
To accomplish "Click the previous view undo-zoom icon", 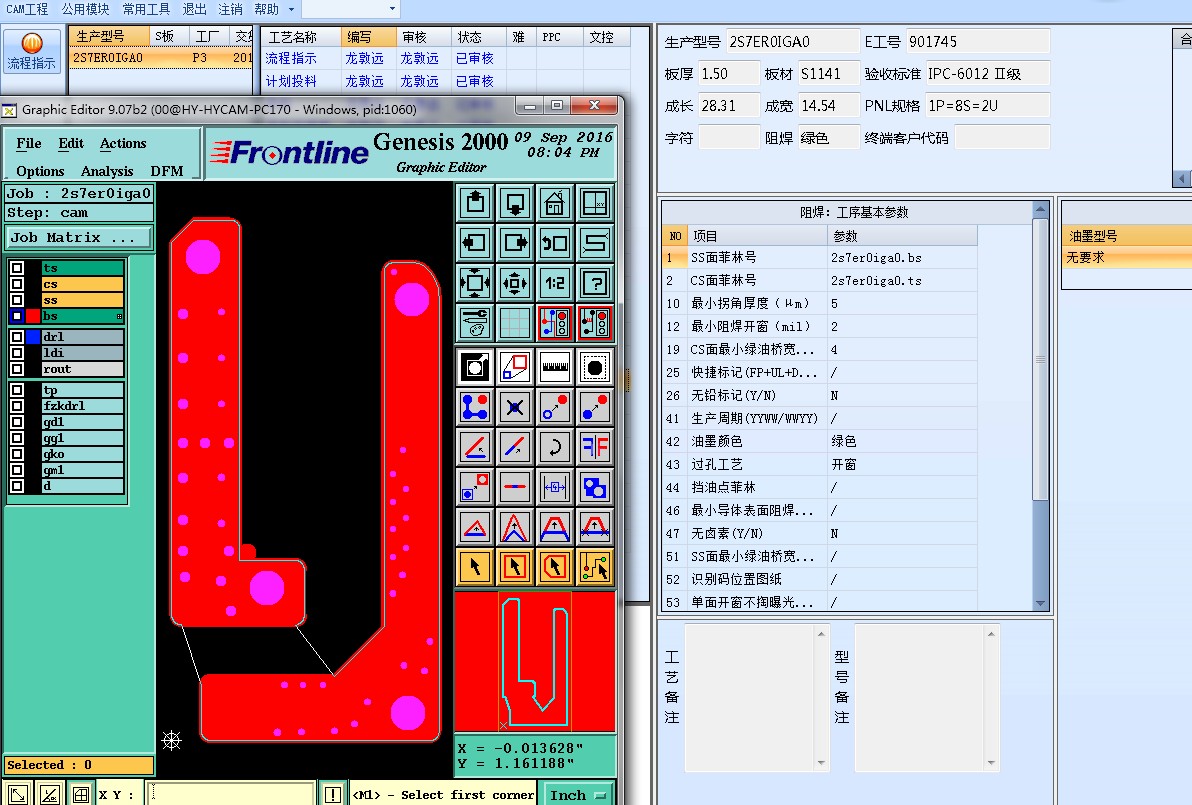I will pos(555,243).
